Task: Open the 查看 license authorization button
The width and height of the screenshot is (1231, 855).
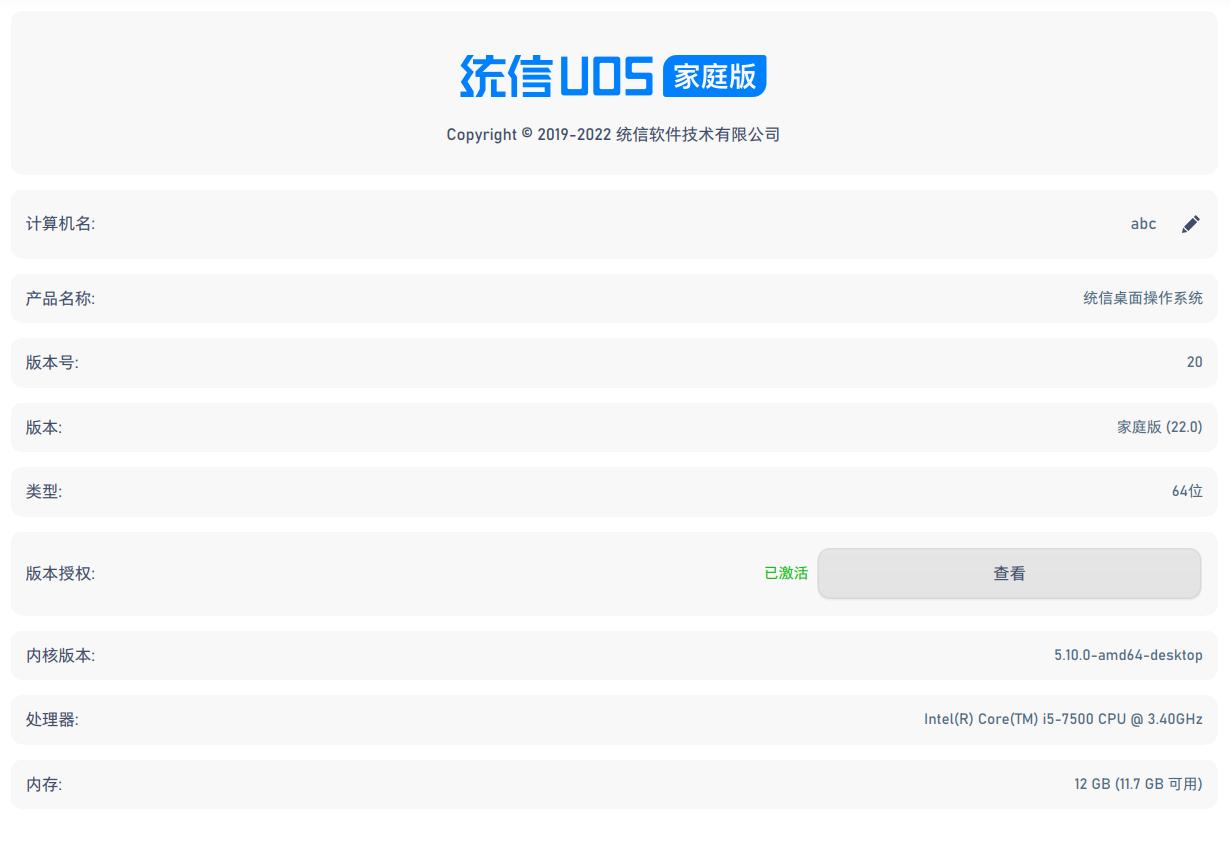Action: pos(1009,574)
